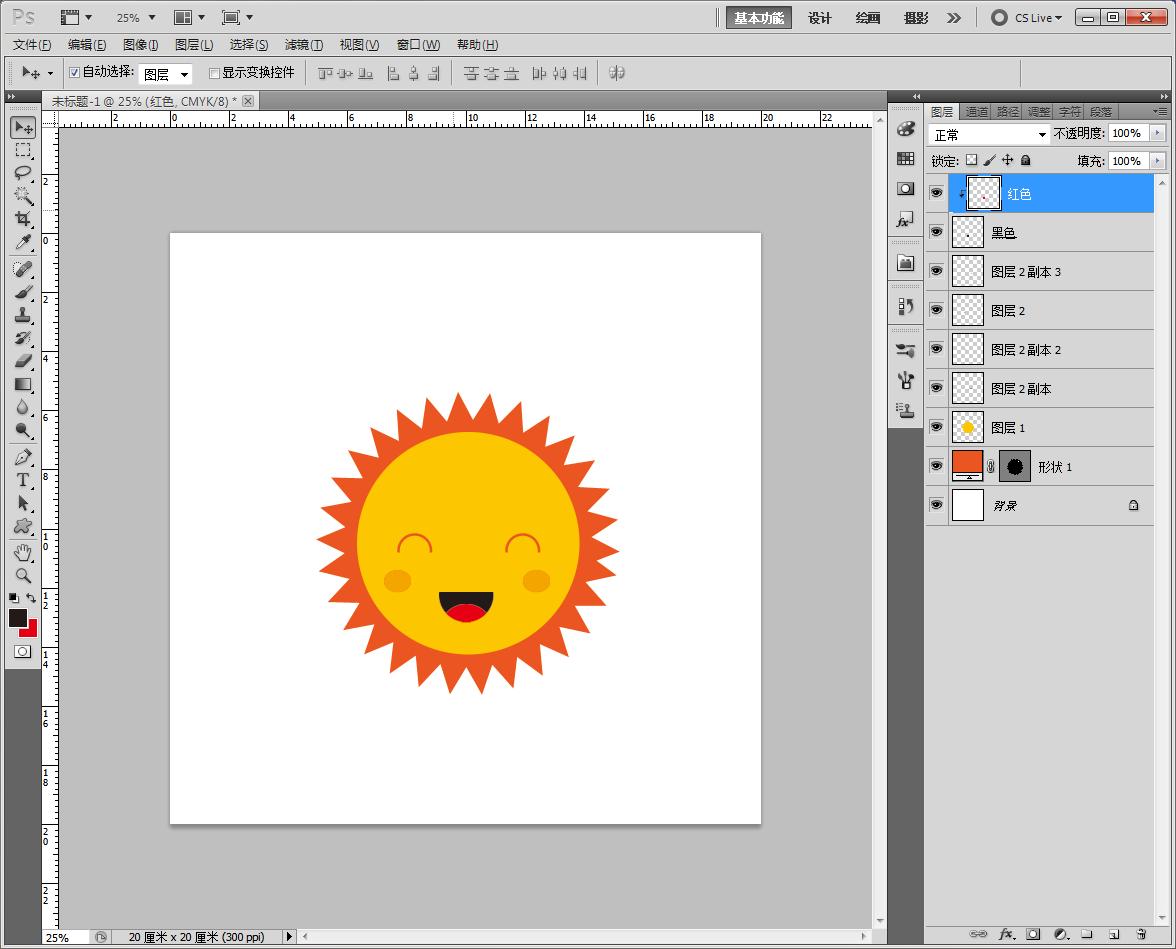Switch to the 通道 tab
This screenshot has height=949, width=1176.
click(976, 112)
